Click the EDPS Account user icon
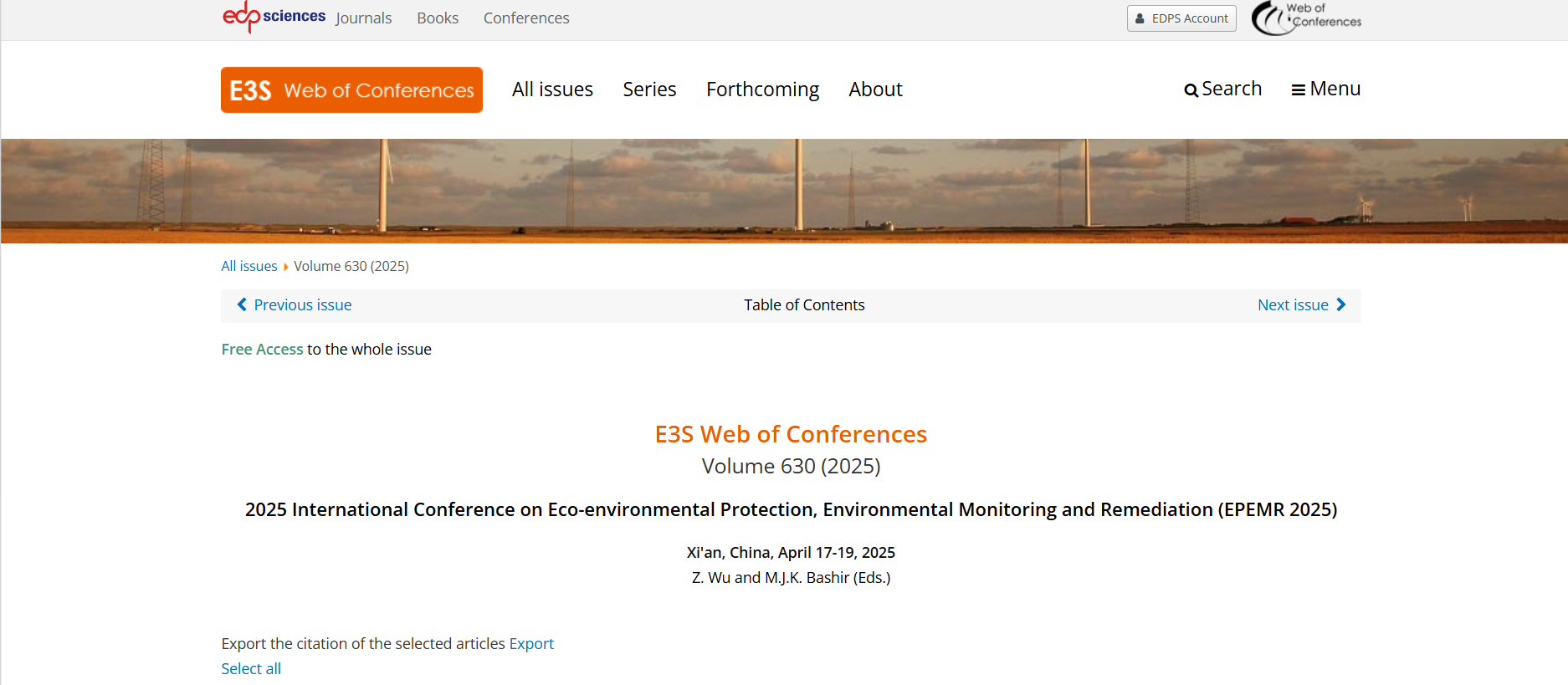Screen dimensions: 1568x685 click(x=1140, y=18)
